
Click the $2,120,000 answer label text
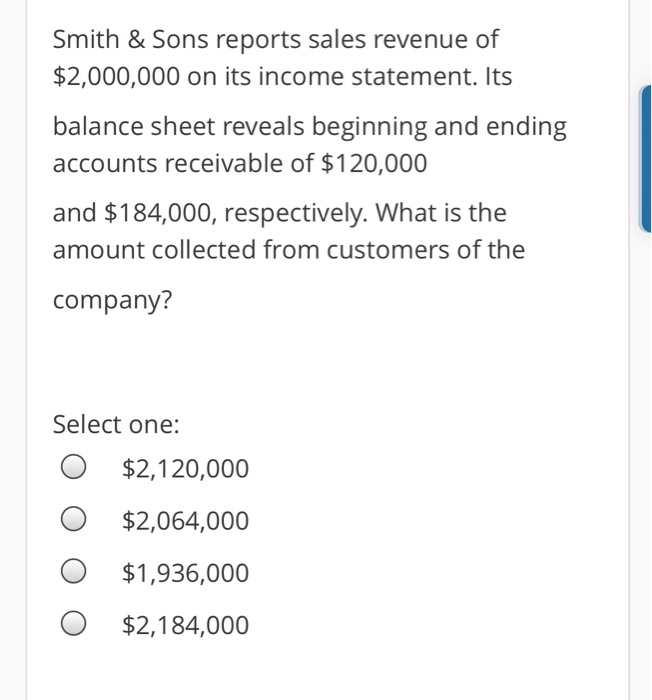[x=185, y=469]
